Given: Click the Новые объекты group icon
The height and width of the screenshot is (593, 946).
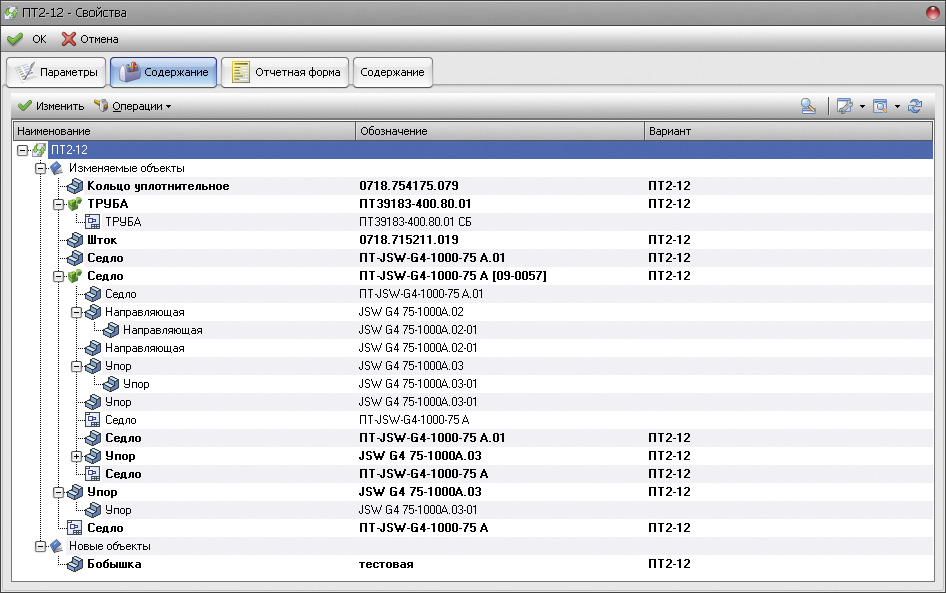Looking at the screenshot, I should [x=57, y=546].
